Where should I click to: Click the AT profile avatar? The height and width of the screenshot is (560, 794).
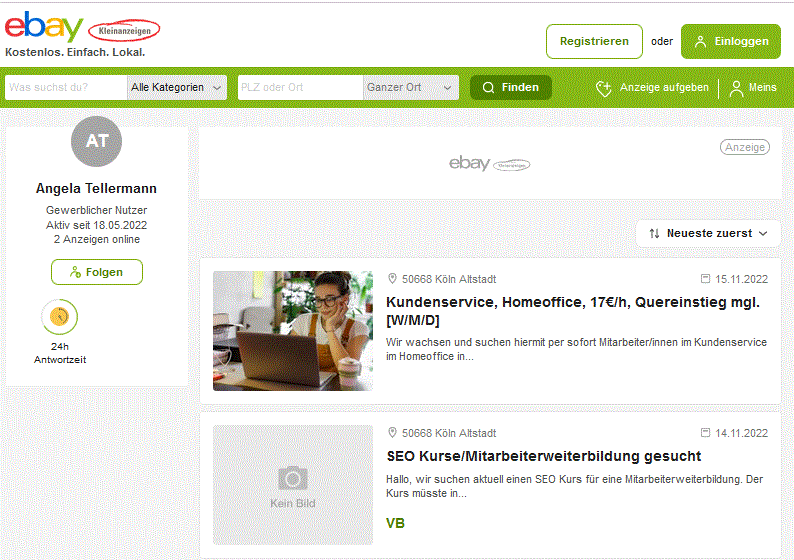pyautogui.click(x=96, y=141)
